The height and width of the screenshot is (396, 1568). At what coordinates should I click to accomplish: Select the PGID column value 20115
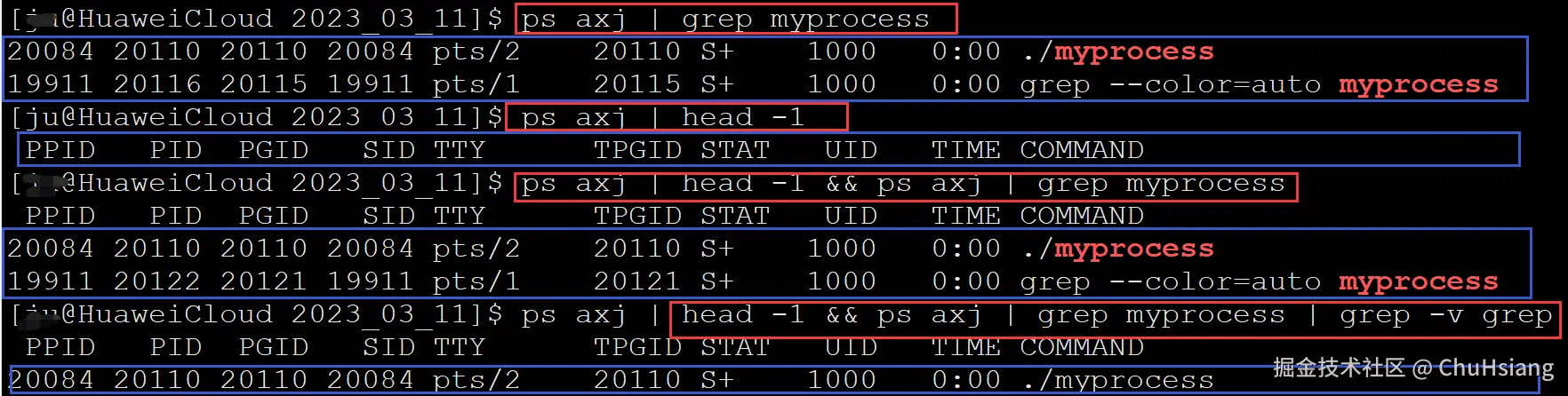[263, 84]
